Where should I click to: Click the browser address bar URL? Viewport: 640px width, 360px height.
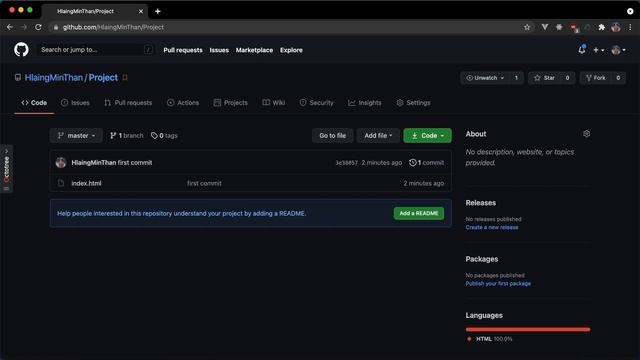point(113,27)
